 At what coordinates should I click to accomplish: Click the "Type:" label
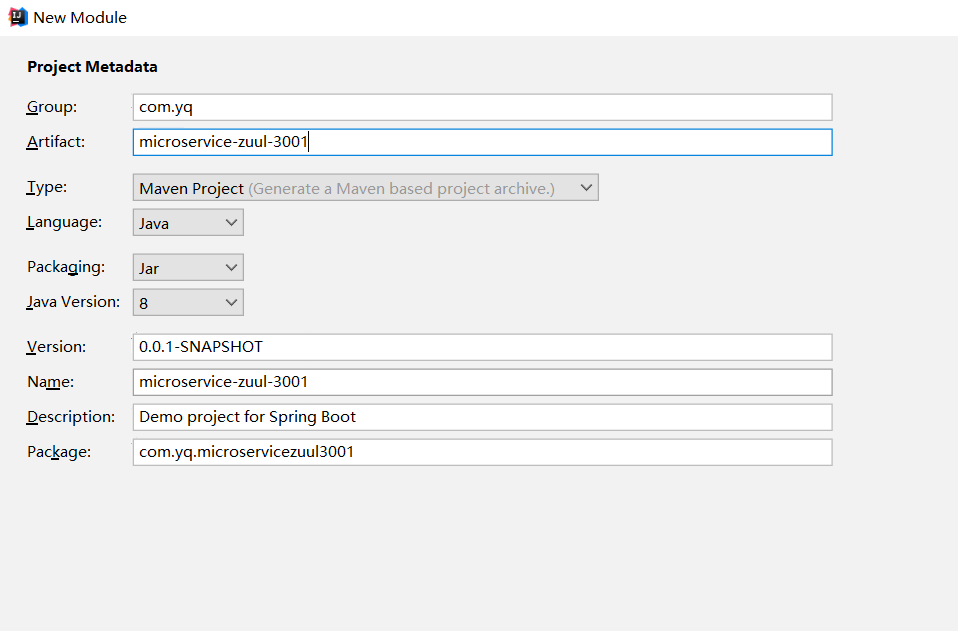click(x=46, y=187)
